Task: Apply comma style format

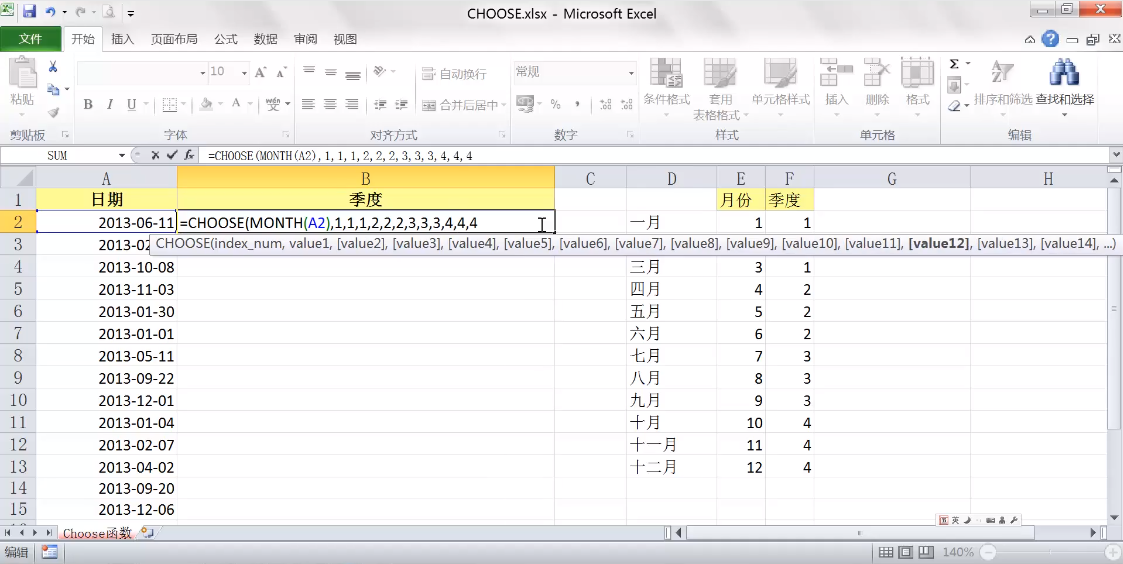Action: coord(577,105)
